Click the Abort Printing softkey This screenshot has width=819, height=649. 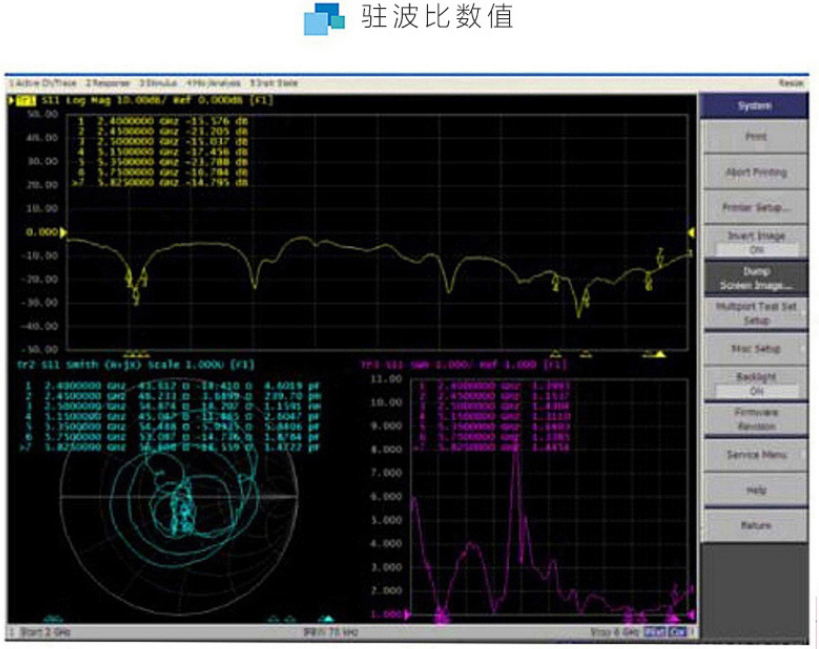(x=755, y=172)
